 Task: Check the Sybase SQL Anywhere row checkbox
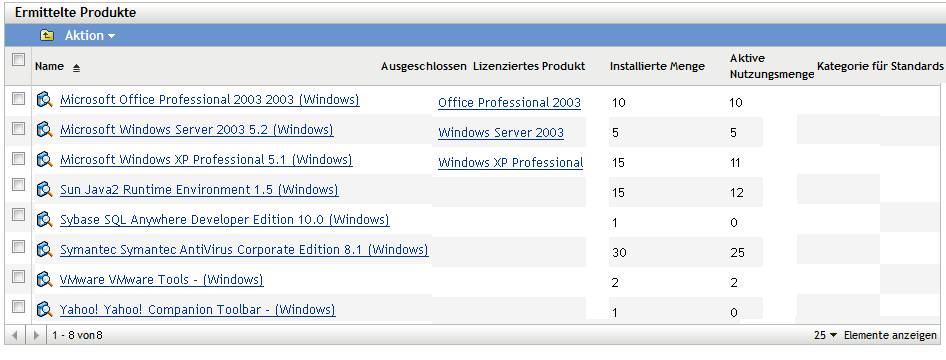[x=19, y=215]
